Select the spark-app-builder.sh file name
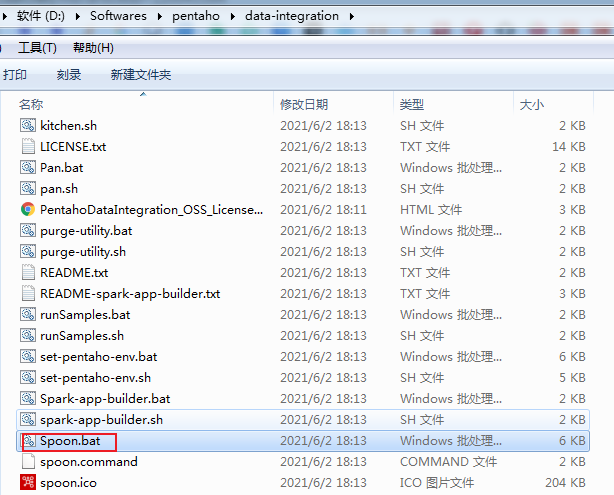The width and height of the screenshot is (614, 495). [x=101, y=420]
